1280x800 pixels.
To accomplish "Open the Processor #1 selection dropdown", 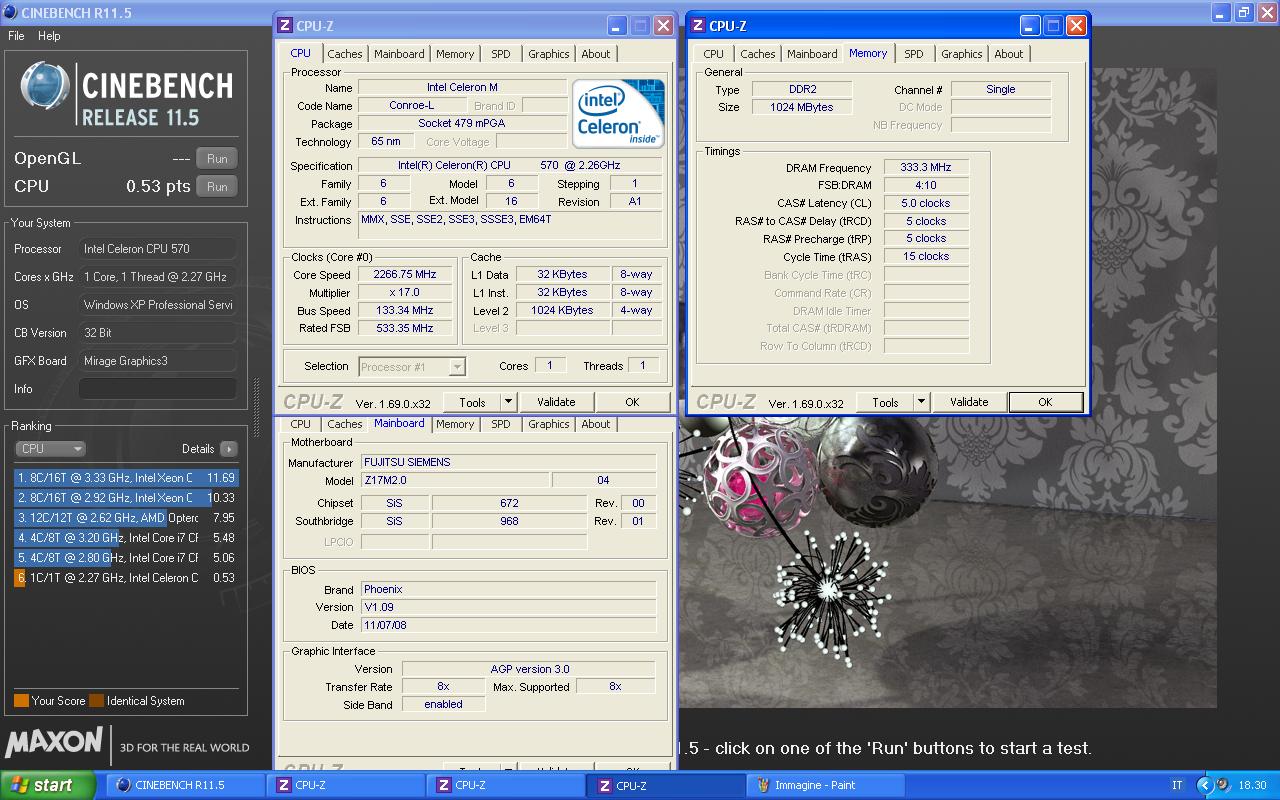I will 412,367.
